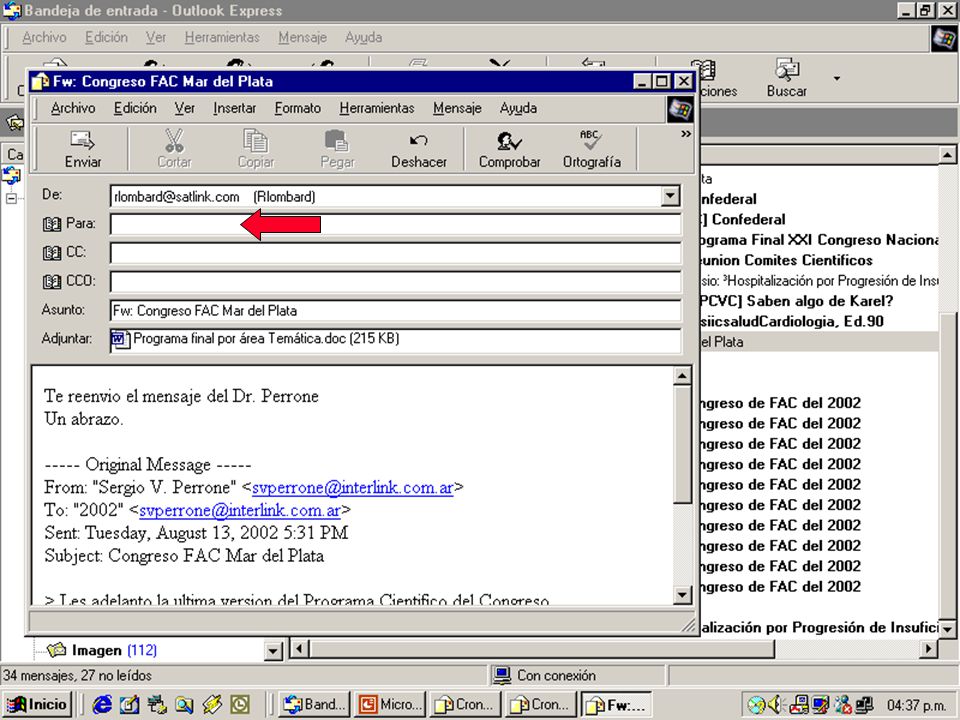Click the inbox list scroll left arrow
Image resolution: width=960 pixels, height=720 pixels.
[x=299, y=648]
